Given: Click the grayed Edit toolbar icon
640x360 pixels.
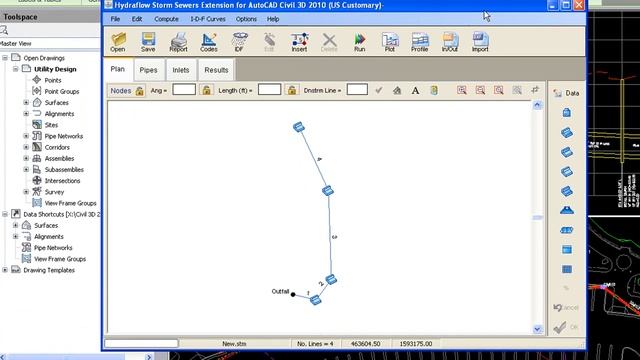Looking at the screenshot, I should pyautogui.click(x=269, y=42).
